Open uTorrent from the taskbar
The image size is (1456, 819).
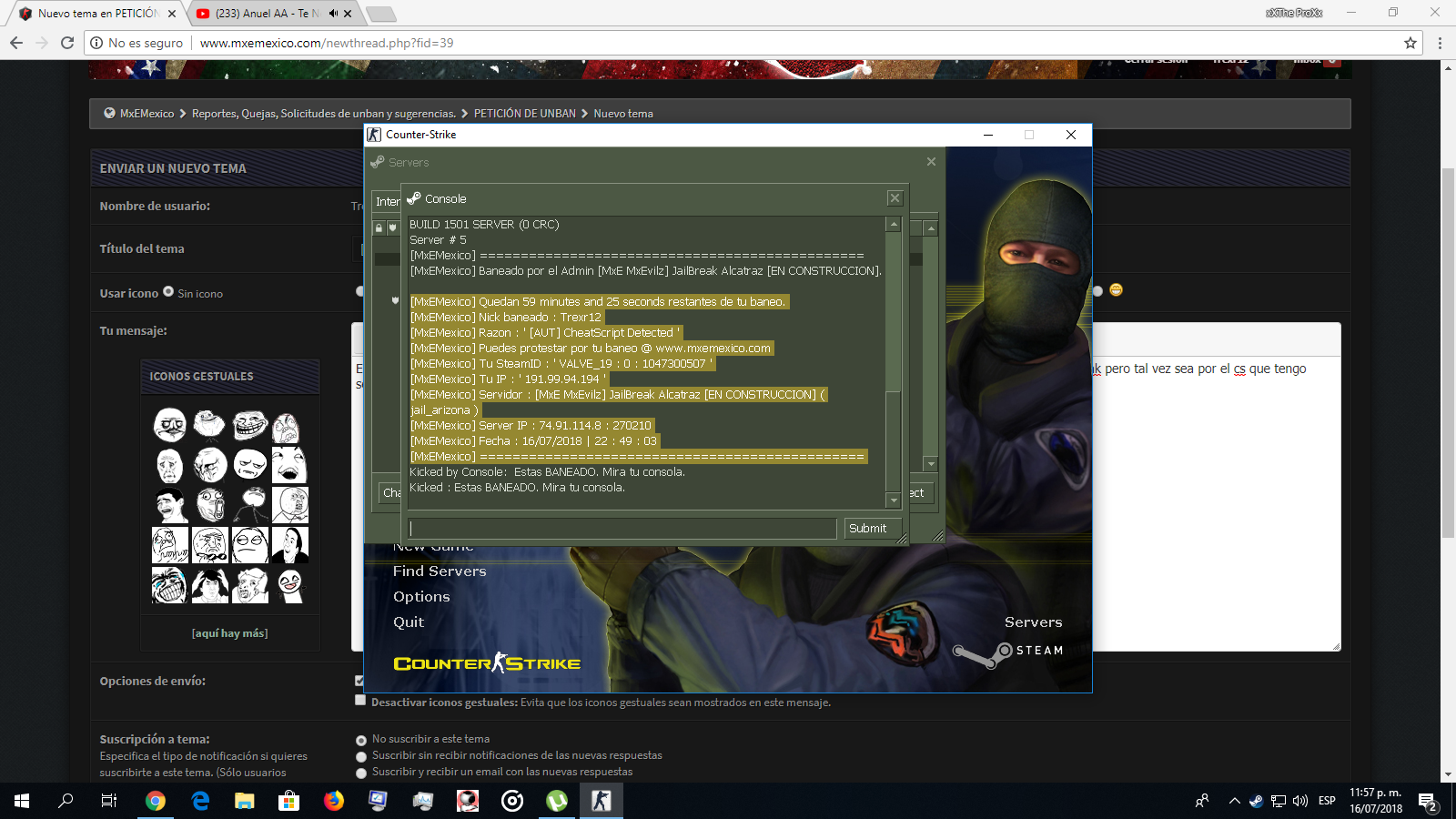click(557, 801)
